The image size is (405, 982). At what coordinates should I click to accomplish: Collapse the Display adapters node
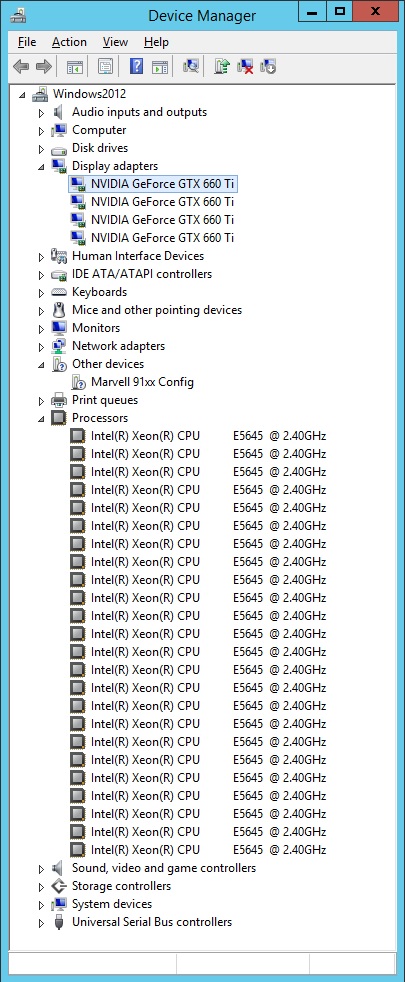click(x=41, y=167)
